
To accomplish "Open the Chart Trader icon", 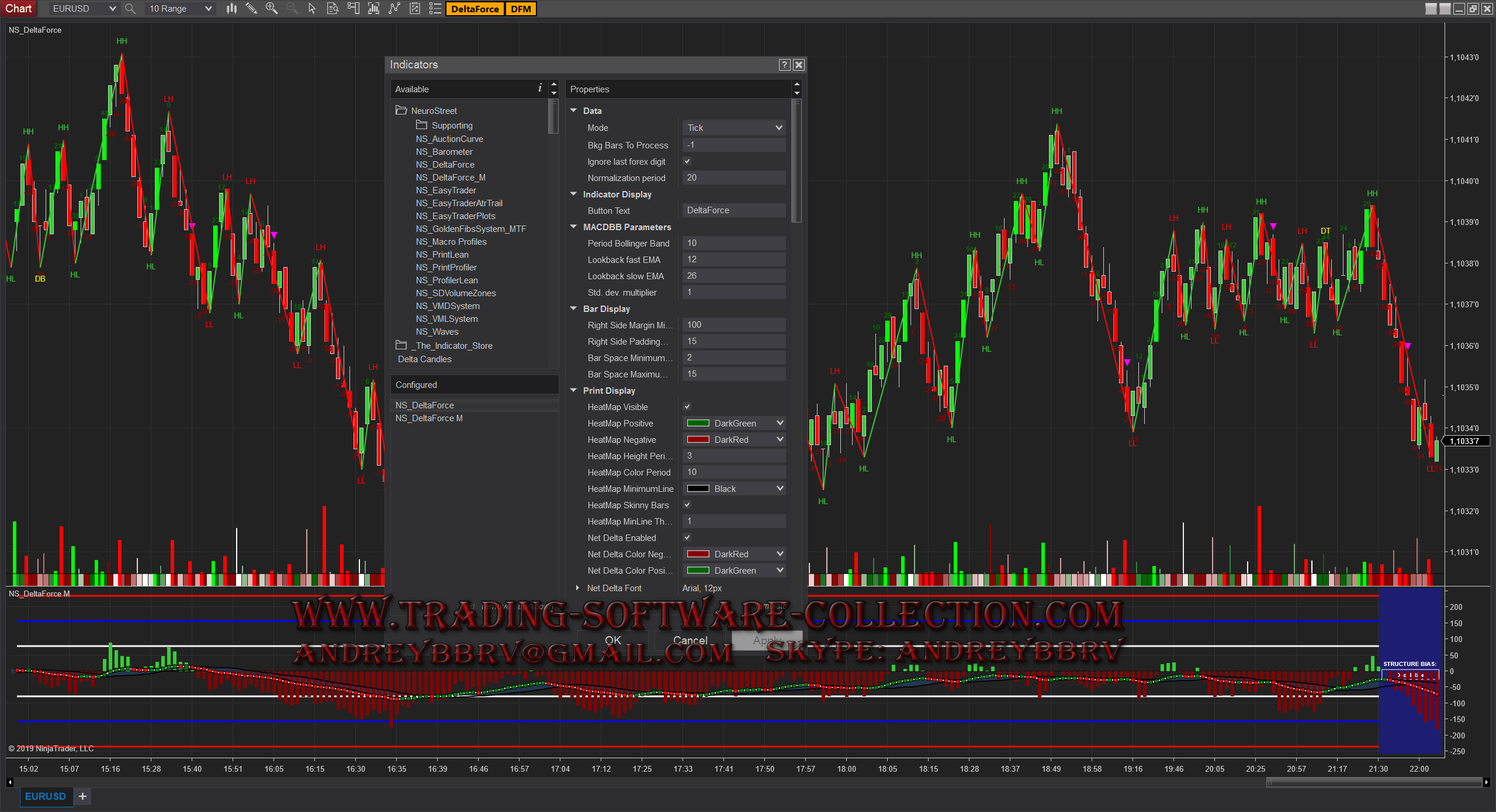I will coord(353,9).
